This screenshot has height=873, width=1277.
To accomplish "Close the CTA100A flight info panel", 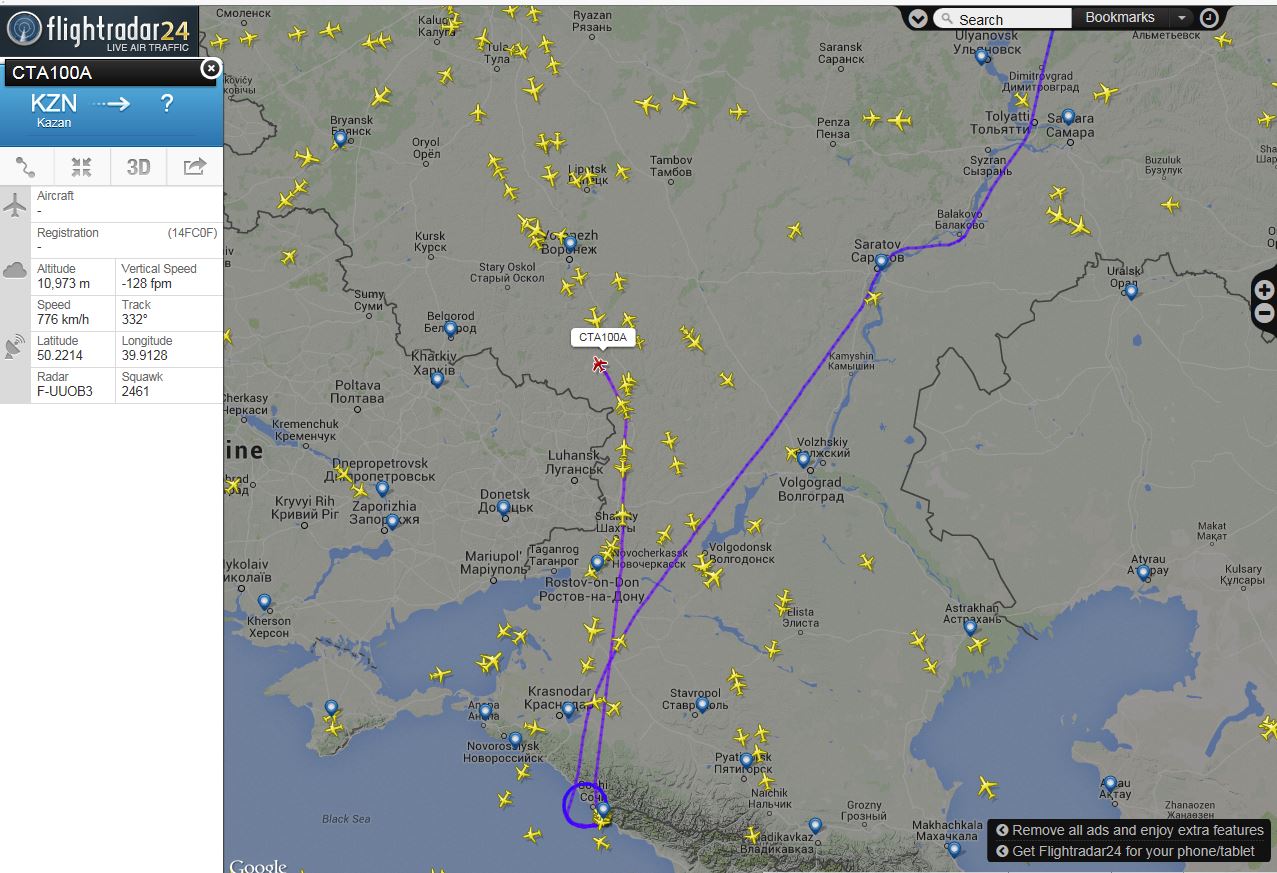I will (210, 68).
